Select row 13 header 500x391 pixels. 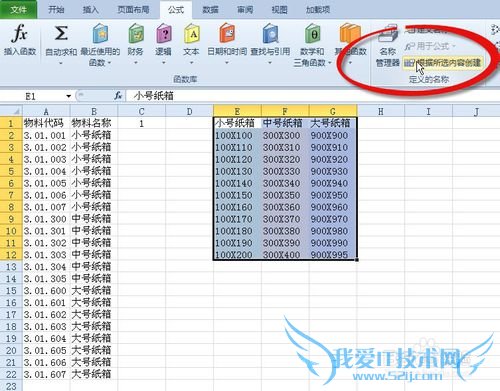click(x=11, y=267)
